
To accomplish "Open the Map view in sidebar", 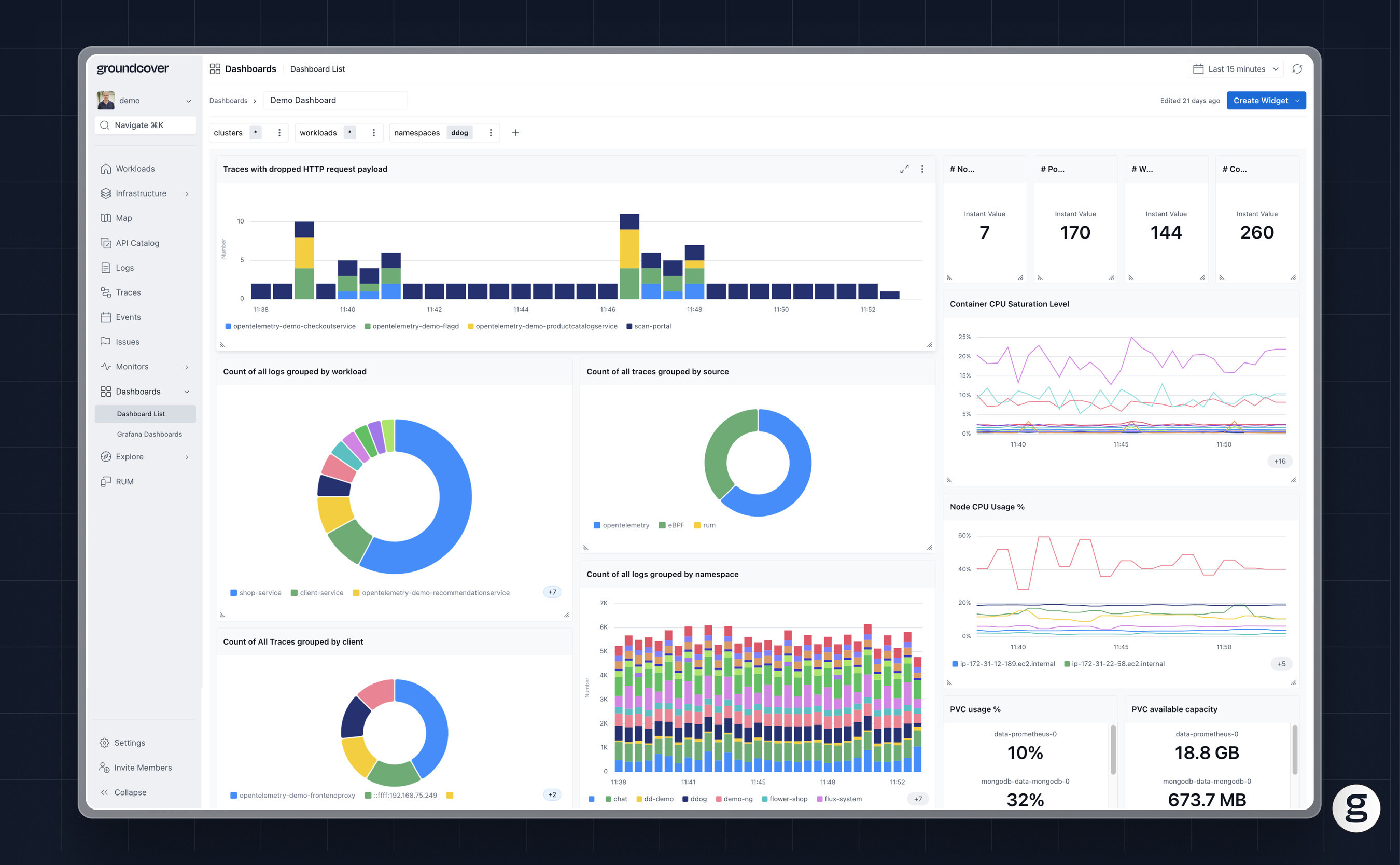I will (x=123, y=218).
